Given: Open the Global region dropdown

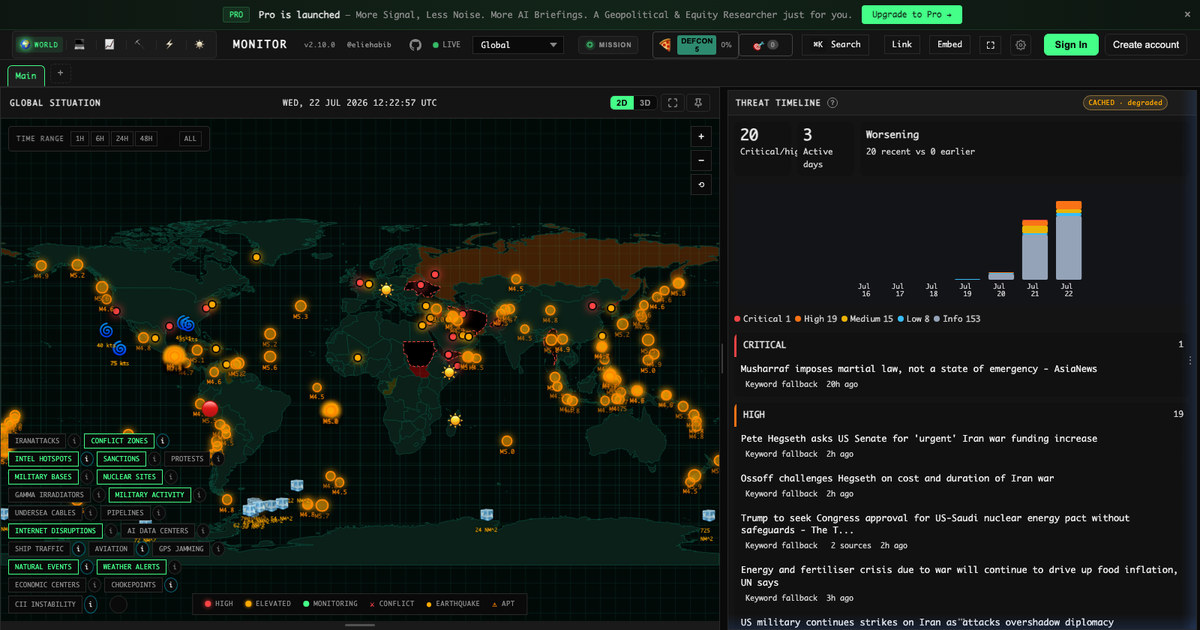Looking at the screenshot, I should (518, 45).
